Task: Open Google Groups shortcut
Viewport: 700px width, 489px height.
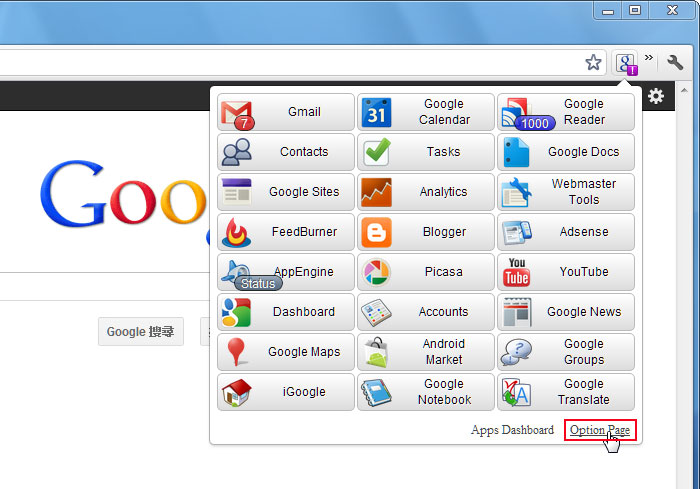Action: pos(566,352)
